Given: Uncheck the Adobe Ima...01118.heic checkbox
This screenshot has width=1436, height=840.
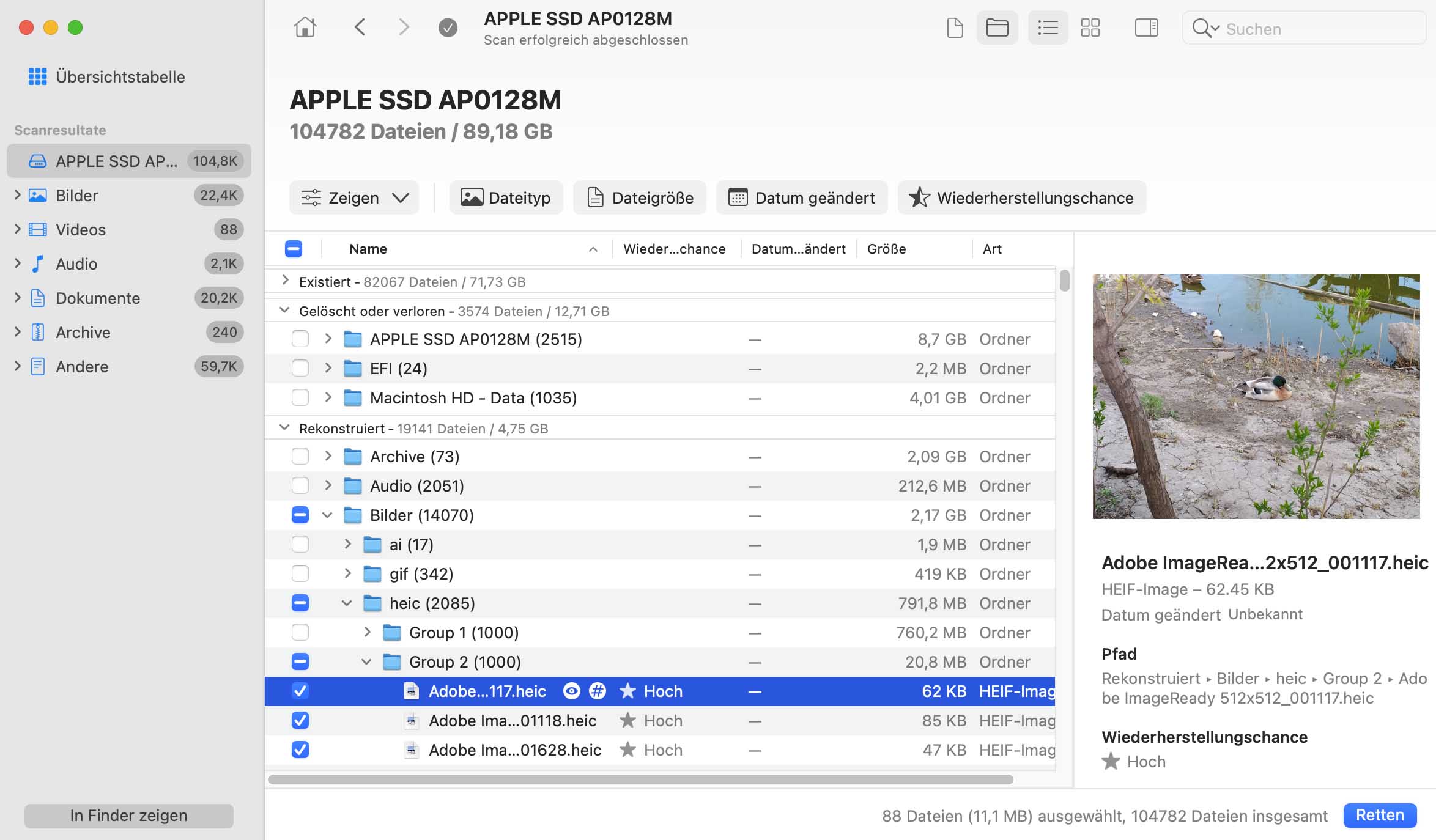Looking at the screenshot, I should [300, 720].
